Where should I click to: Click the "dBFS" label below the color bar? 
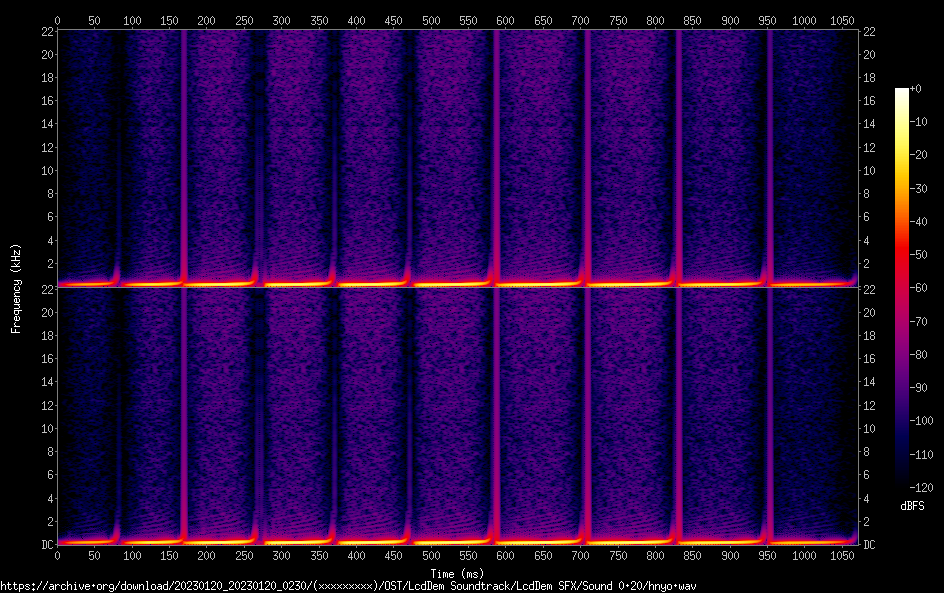click(x=912, y=507)
